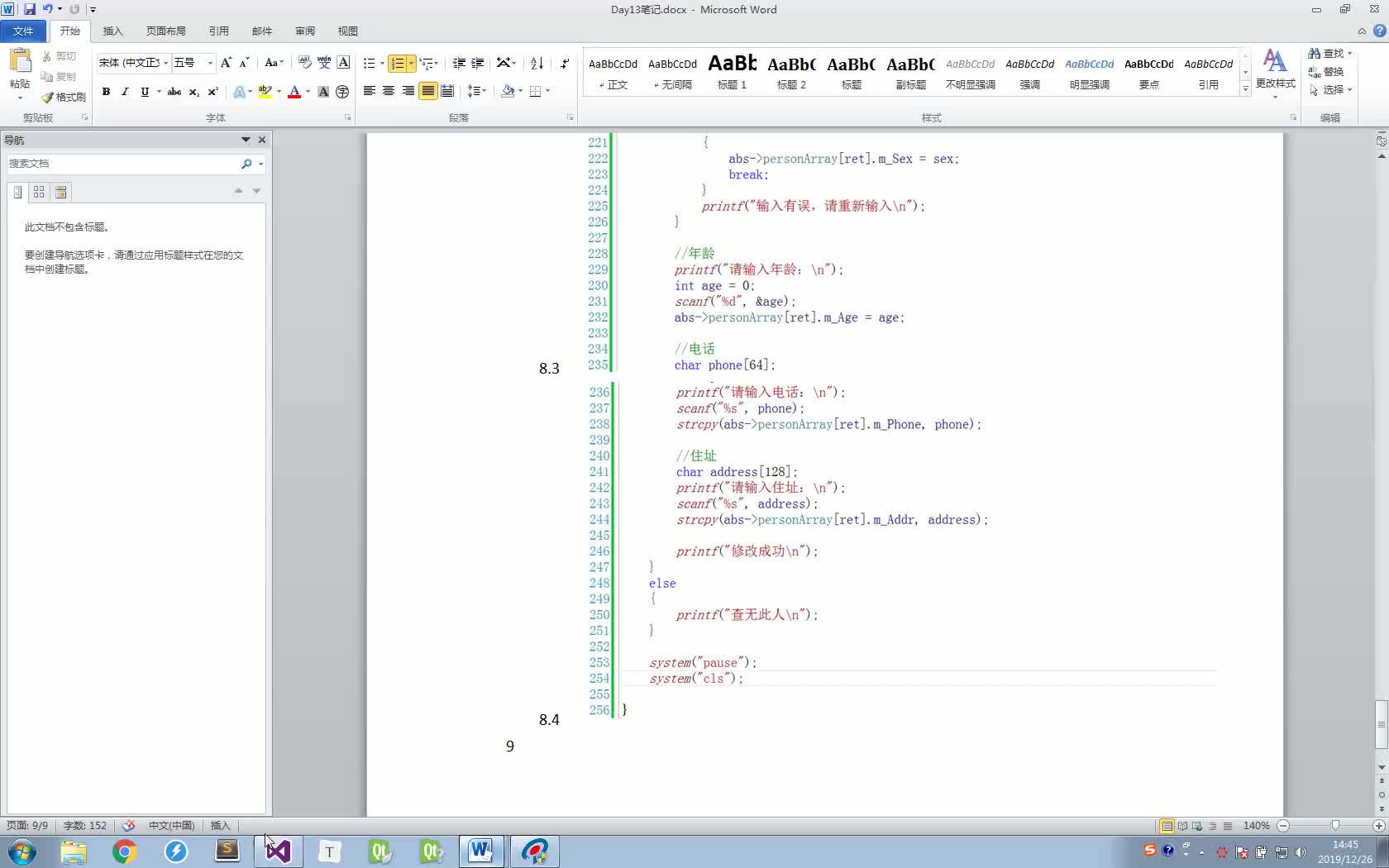
Task: Switch to the References (引用) tab
Action: point(218,31)
